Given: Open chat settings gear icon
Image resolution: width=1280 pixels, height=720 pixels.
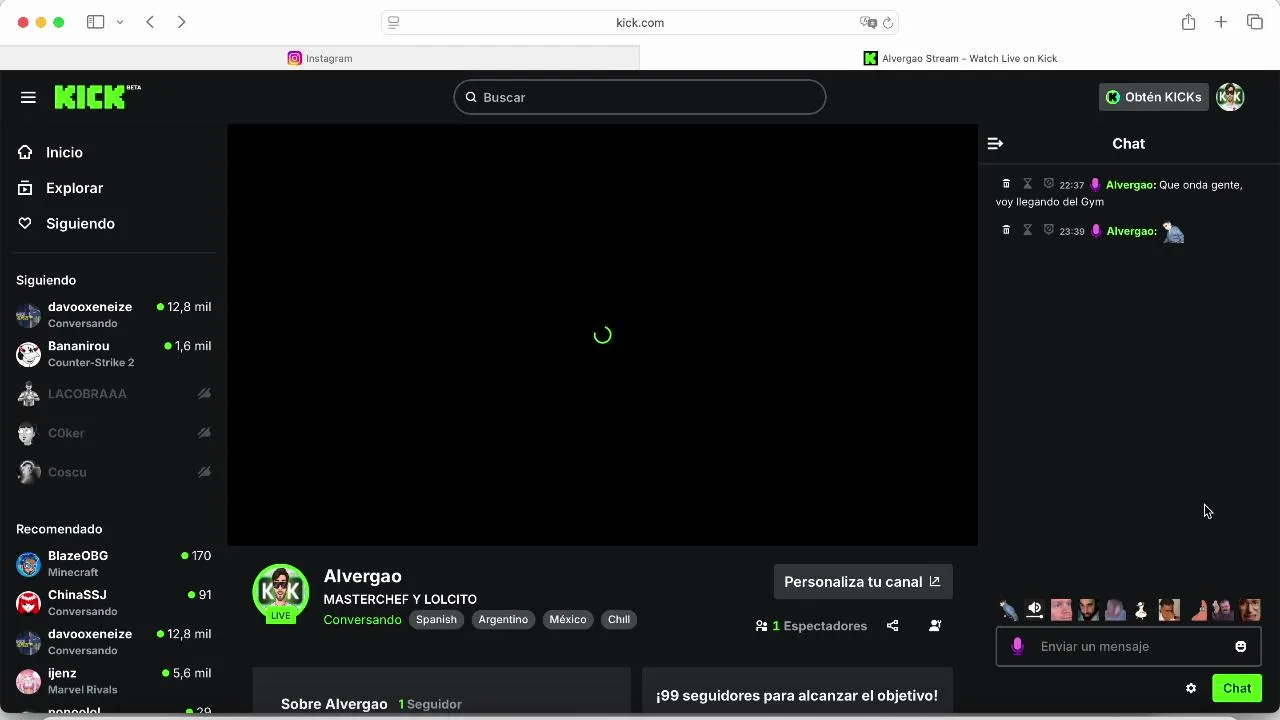Looking at the screenshot, I should 1191,688.
